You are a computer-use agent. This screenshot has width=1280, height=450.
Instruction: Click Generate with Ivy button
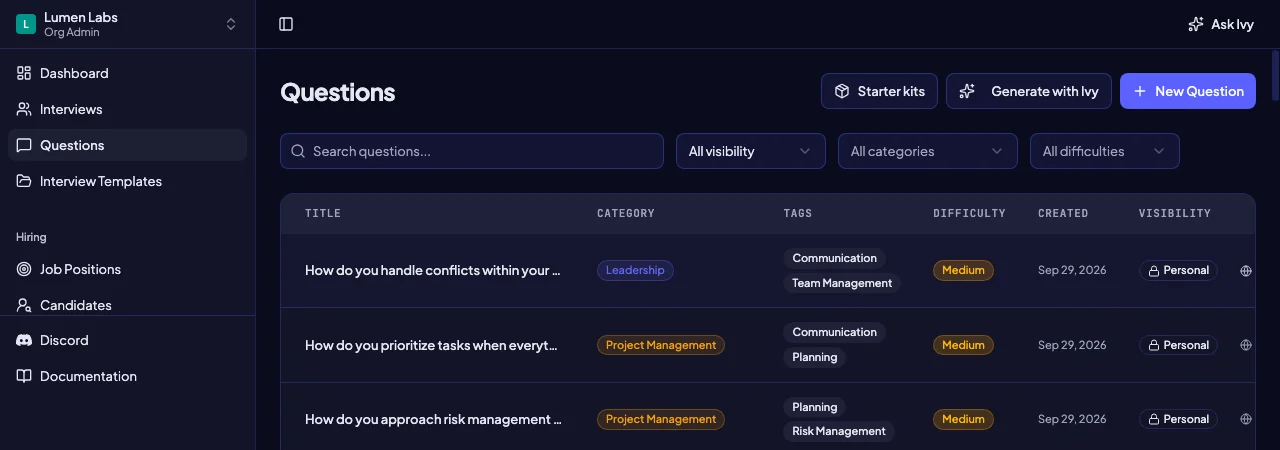1029,91
